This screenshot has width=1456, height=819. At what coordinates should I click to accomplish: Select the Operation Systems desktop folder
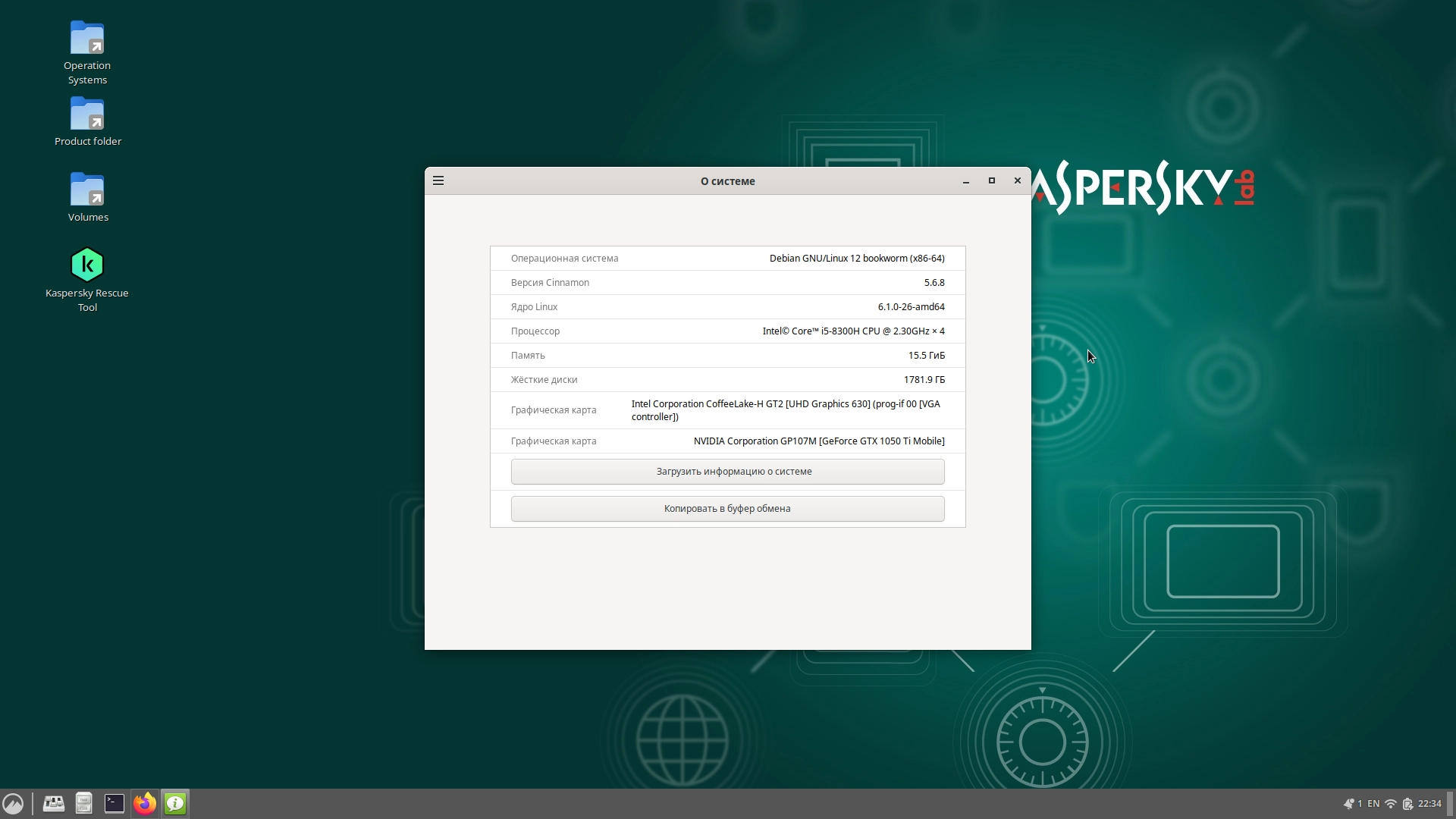[87, 53]
